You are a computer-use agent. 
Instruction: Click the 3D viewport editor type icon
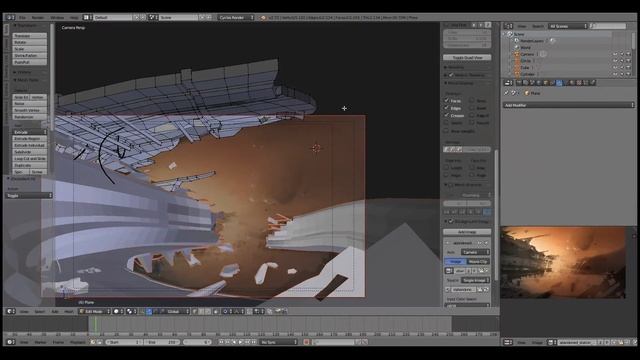(x=10, y=311)
